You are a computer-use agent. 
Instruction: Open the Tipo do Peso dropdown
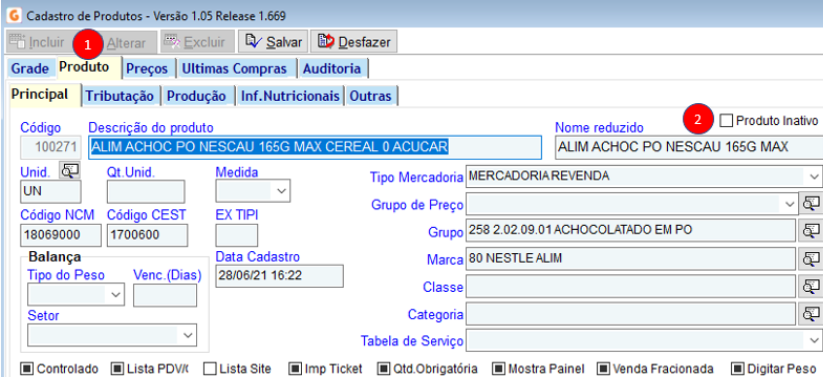[116, 295]
